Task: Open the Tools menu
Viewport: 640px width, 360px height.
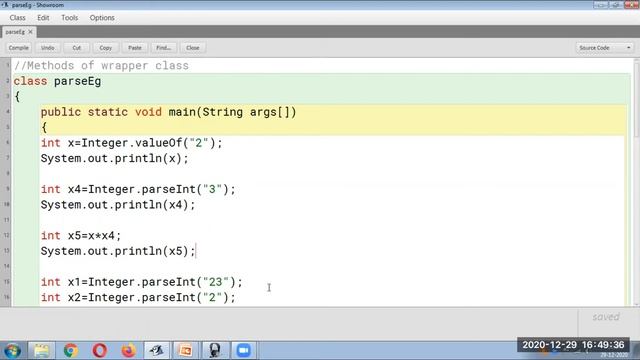Action: [x=69, y=18]
